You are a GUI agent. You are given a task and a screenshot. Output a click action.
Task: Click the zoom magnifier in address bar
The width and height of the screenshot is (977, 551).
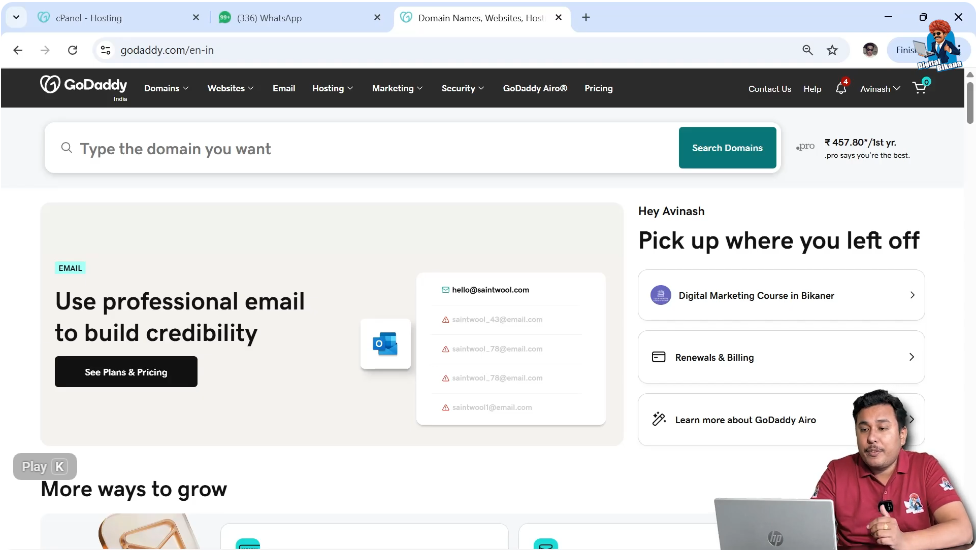click(x=808, y=50)
